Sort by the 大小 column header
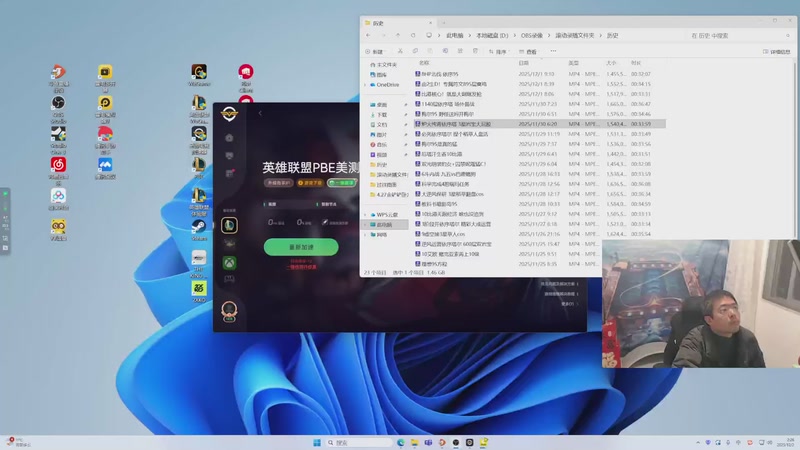 click(611, 63)
